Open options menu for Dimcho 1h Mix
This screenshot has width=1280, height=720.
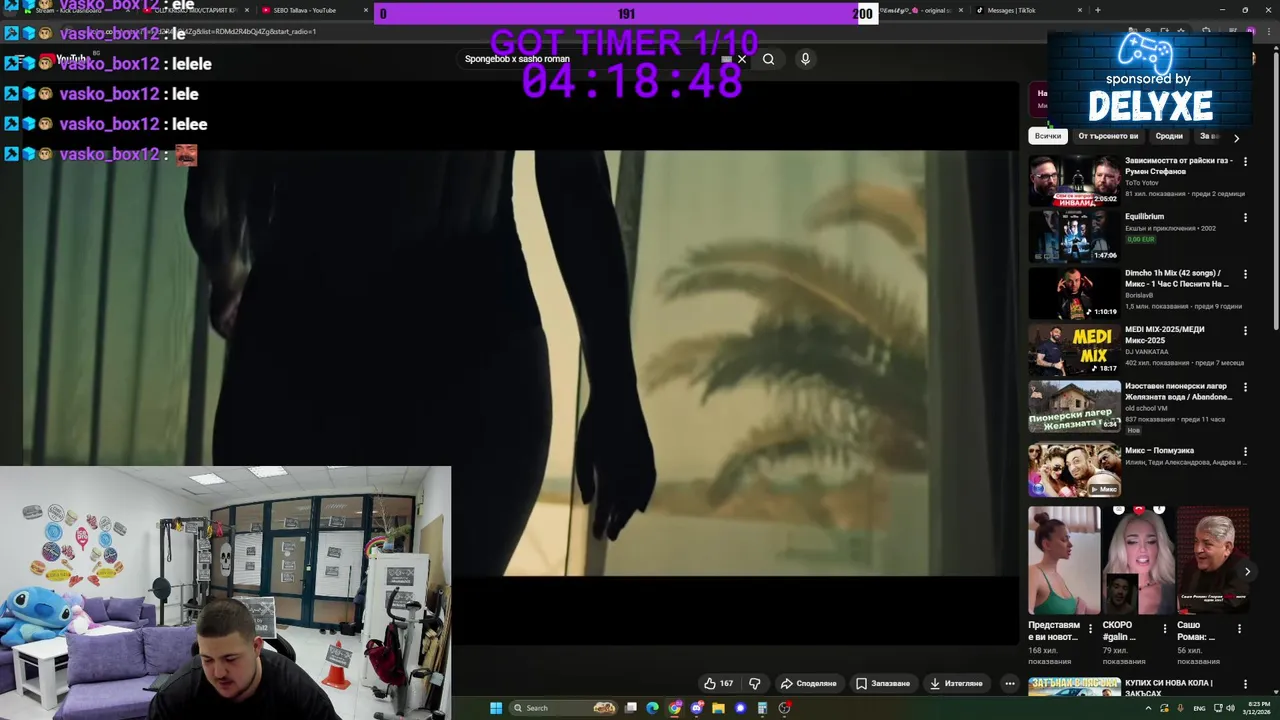pyautogui.click(x=1245, y=274)
